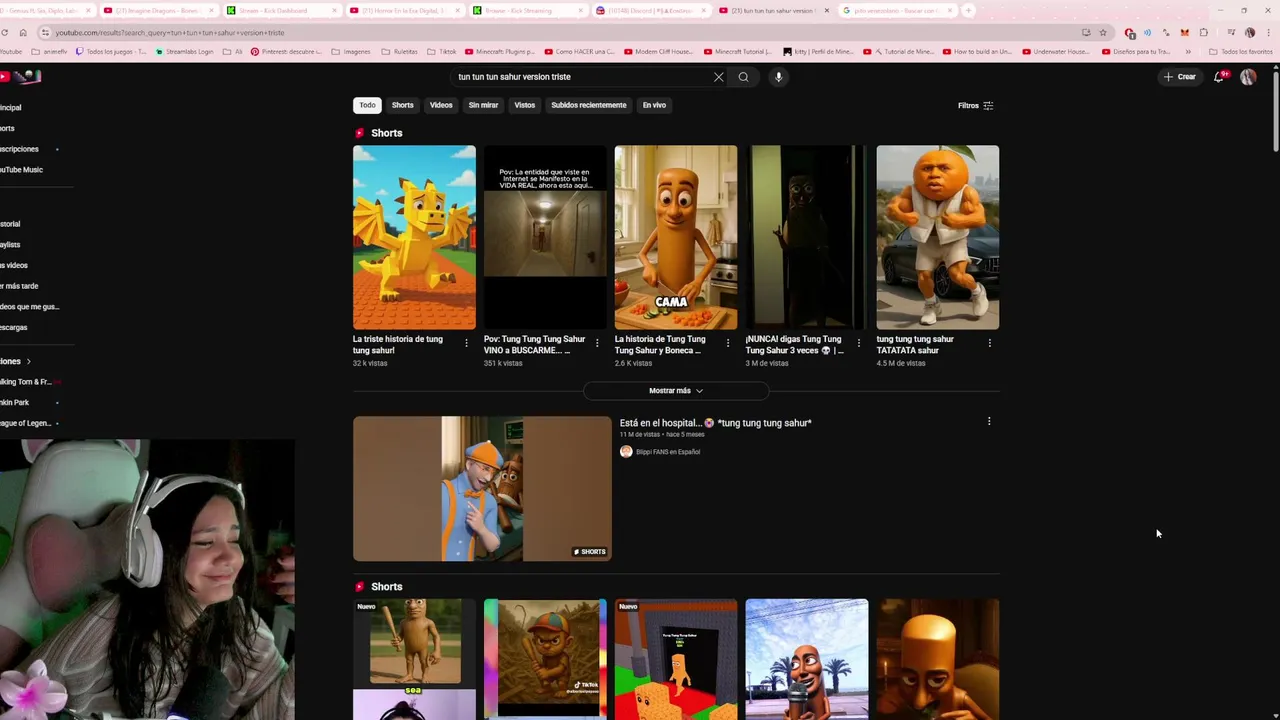This screenshot has width=1280, height=720.
Task: Open the notifications bell
Action: point(1219,77)
